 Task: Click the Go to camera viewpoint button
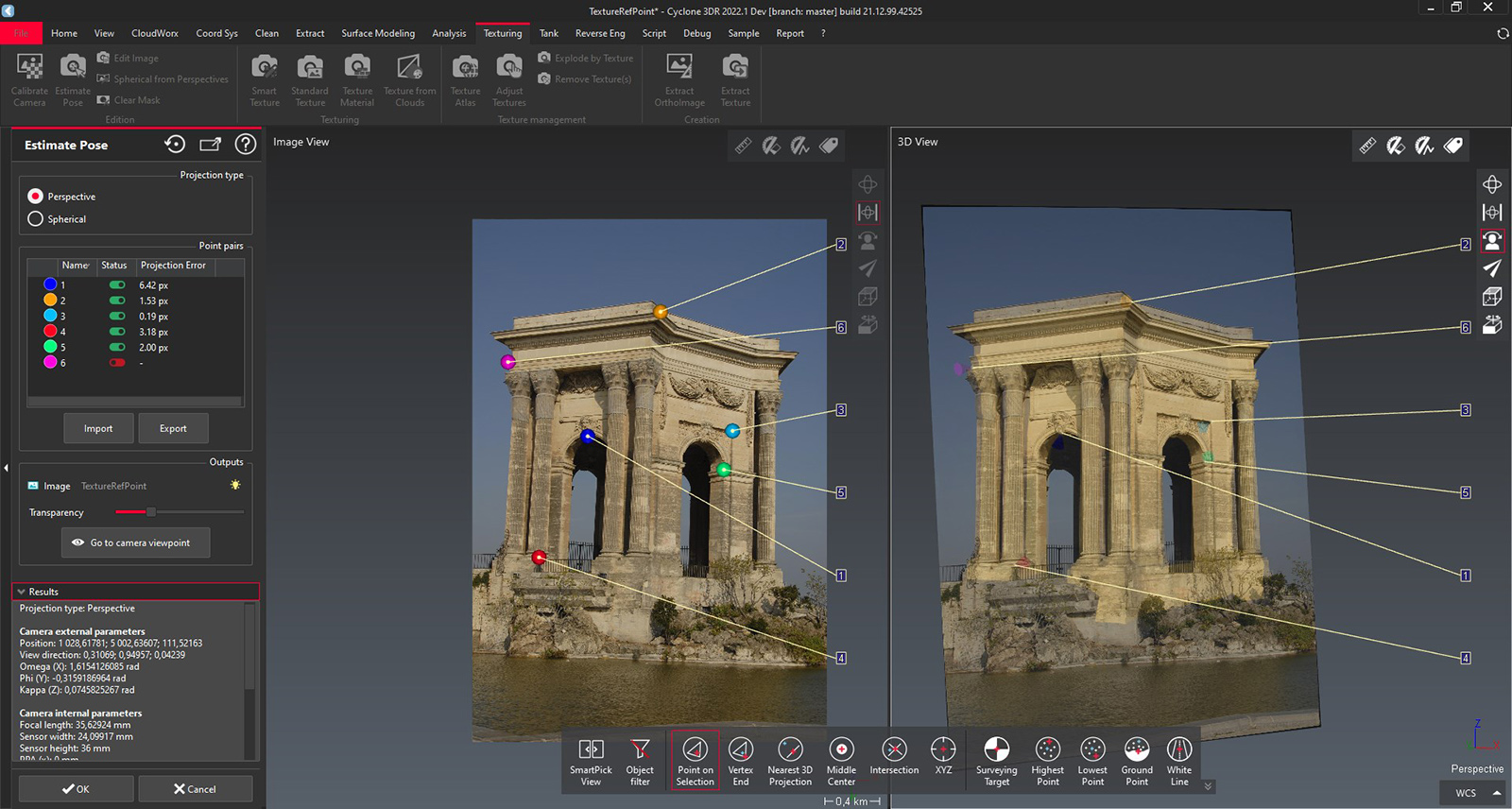tap(135, 542)
